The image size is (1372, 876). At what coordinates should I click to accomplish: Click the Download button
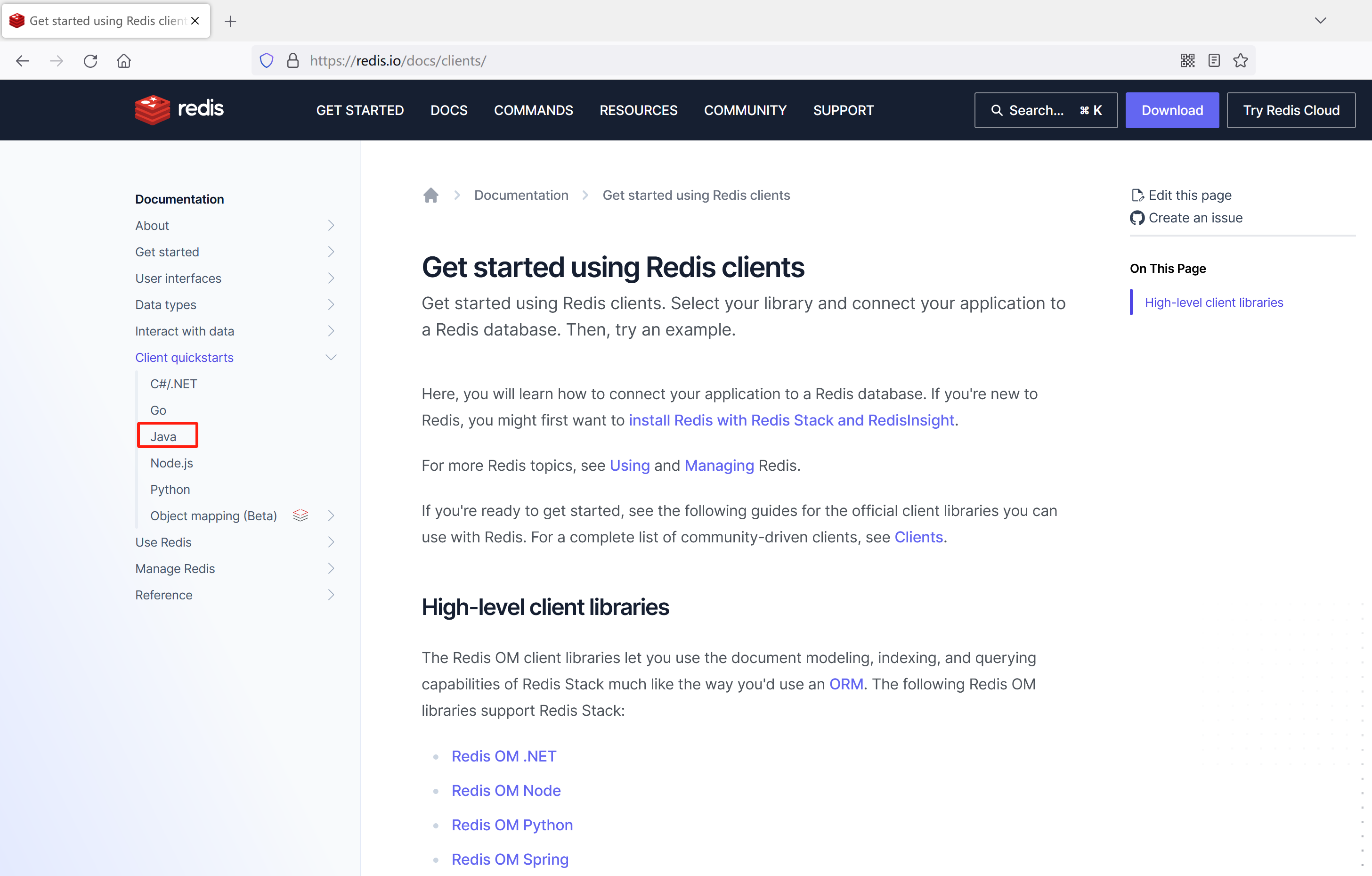click(x=1171, y=110)
